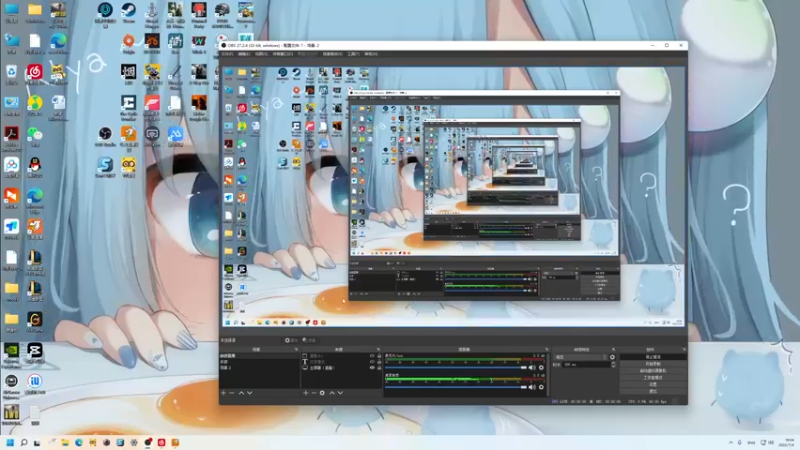Open the Microsoft Edge desktop shortcut in the third column
This screenshot has width=800, height=450.
tap(58, 43)
